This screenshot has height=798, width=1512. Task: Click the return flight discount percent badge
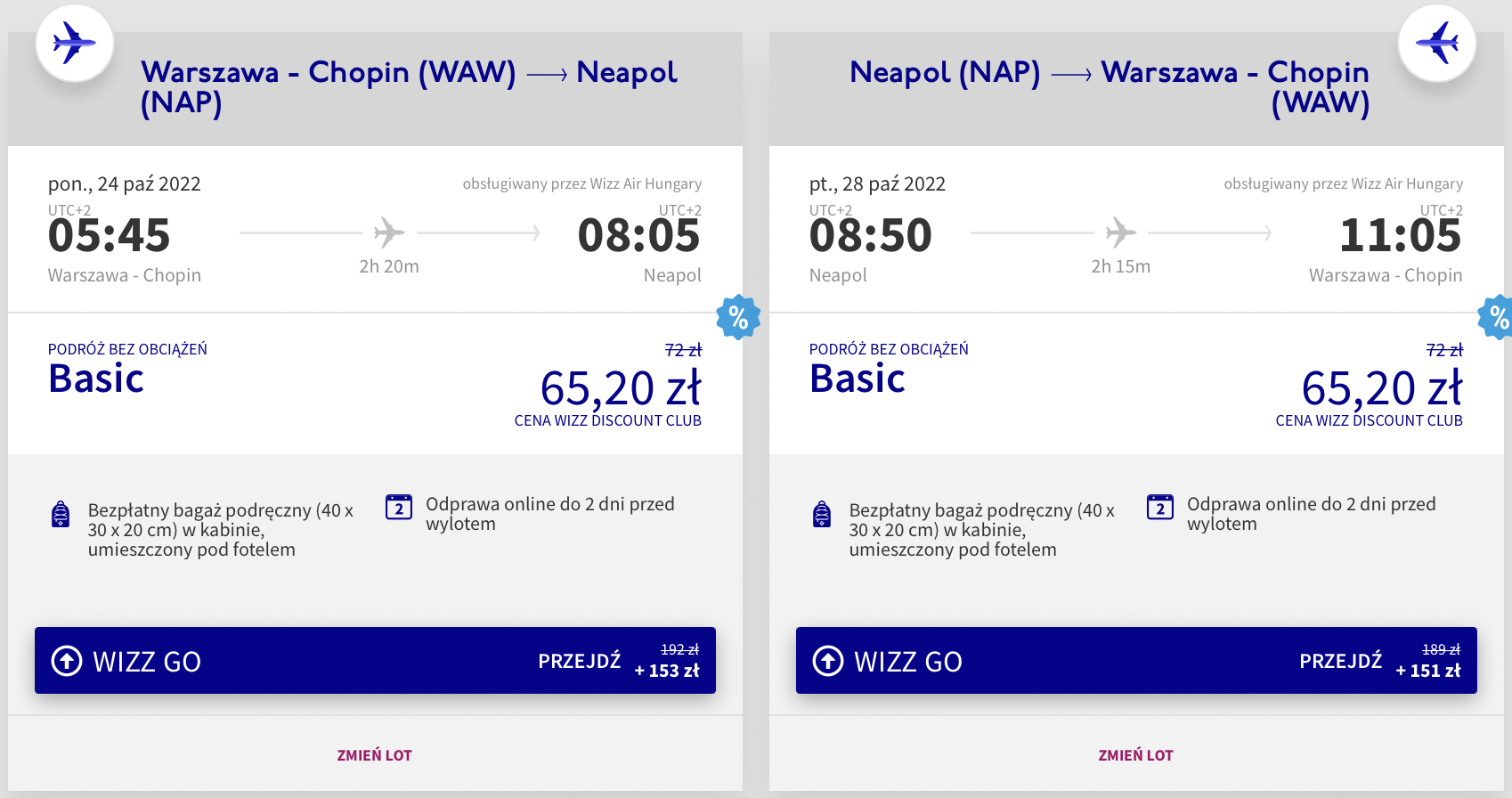point(1498,317)
